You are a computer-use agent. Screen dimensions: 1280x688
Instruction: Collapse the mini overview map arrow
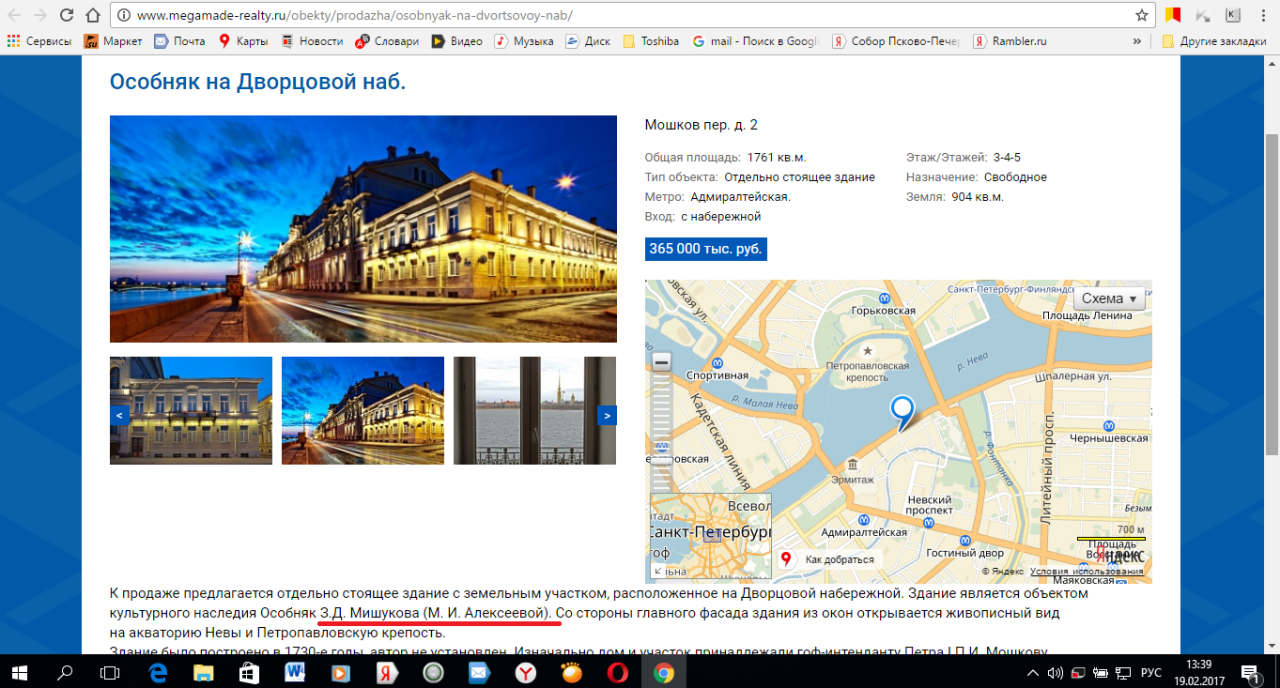pos(658,571)
